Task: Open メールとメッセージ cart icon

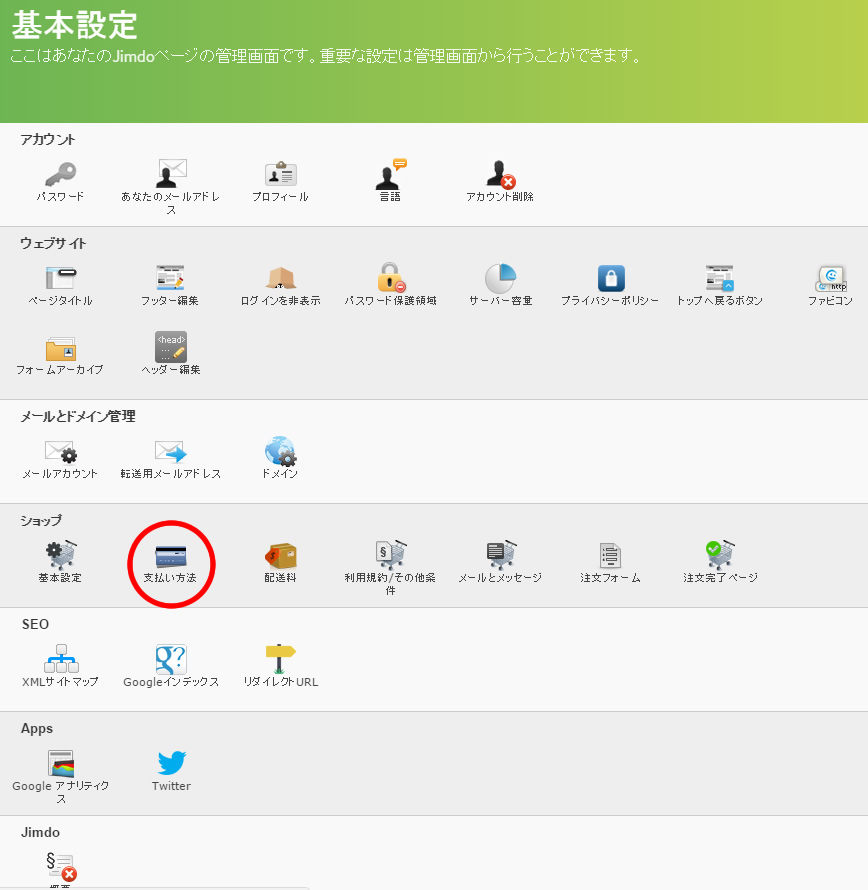Action: click(501, 555)
